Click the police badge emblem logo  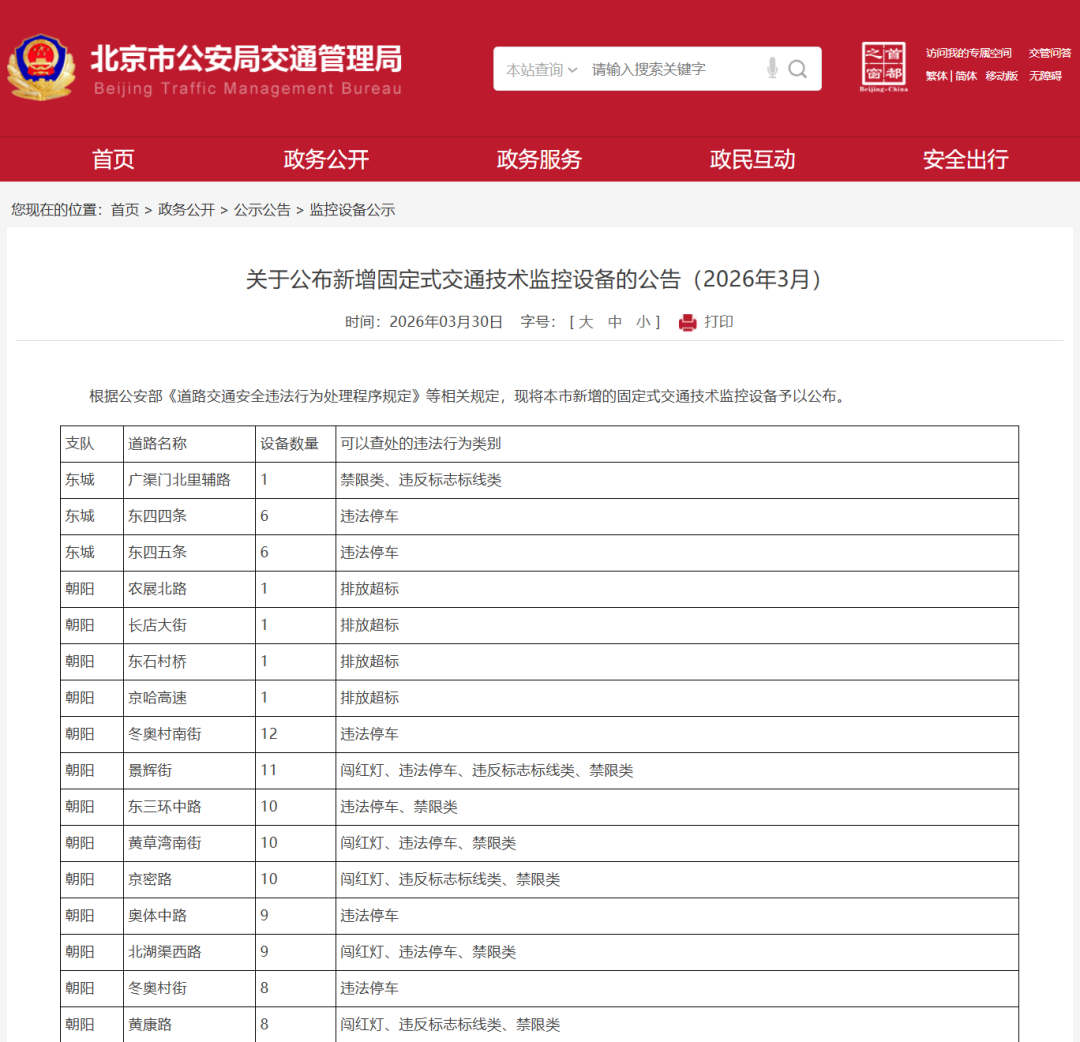click(x=41, y=68)
